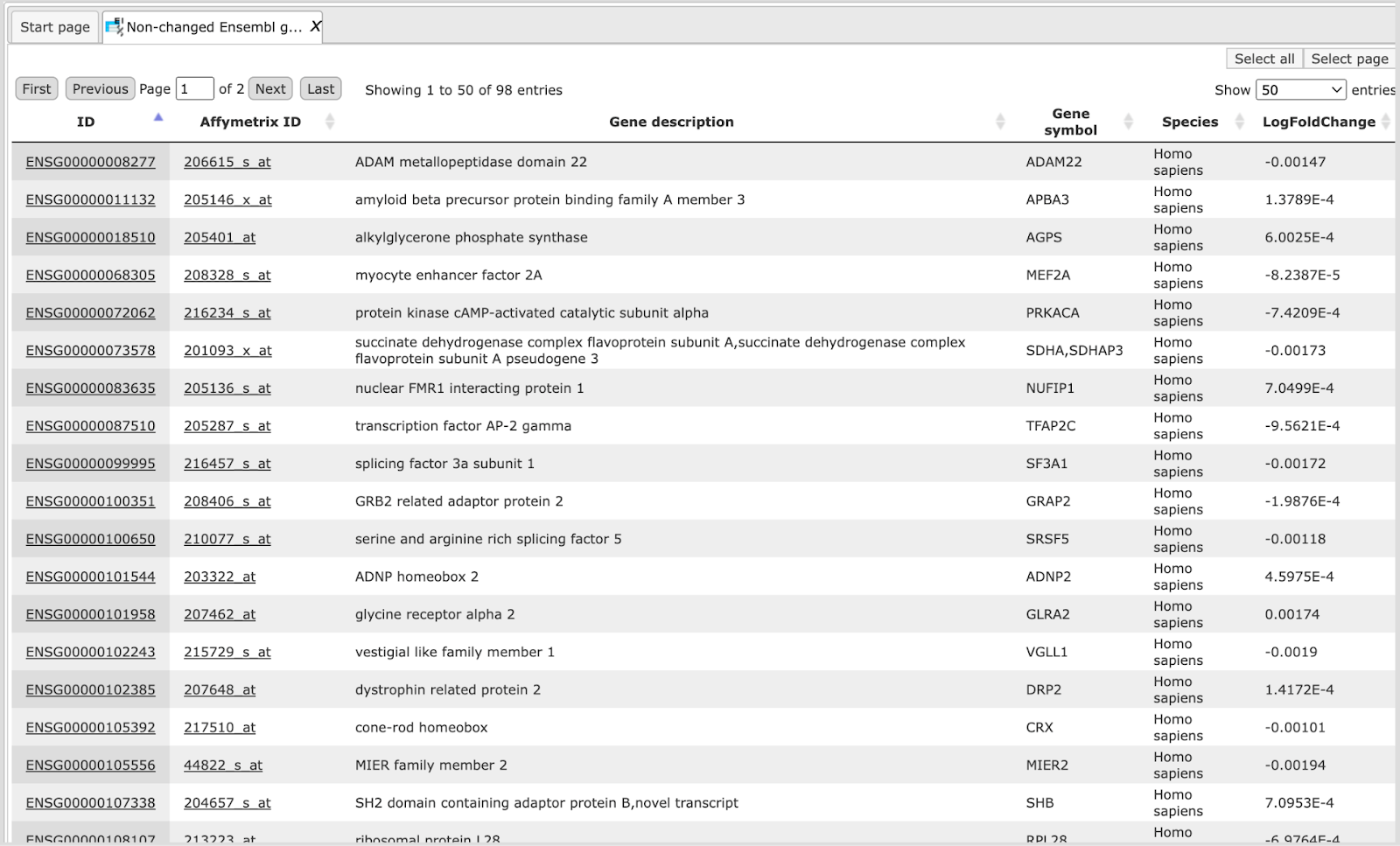
Task: Open Affymetrix probe 205146_x_at link
Action: click(227, 199)
